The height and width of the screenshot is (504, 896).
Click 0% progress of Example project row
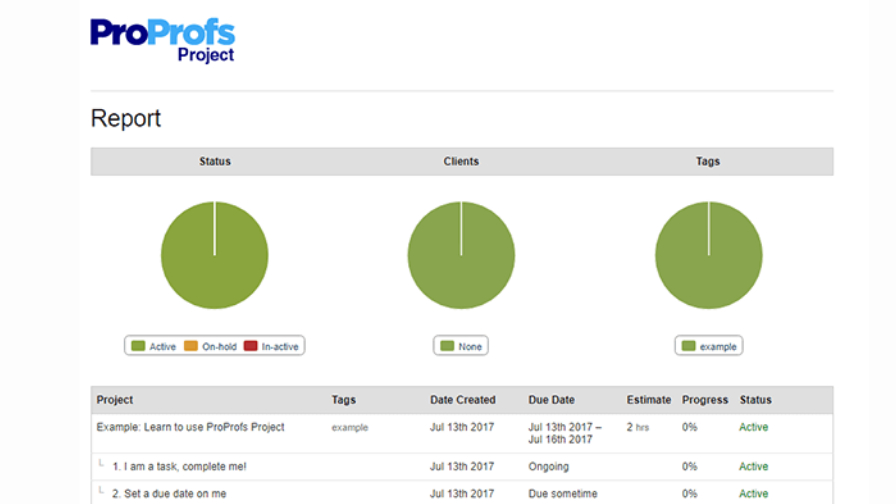pyautogui.click(x=690, y=427)
